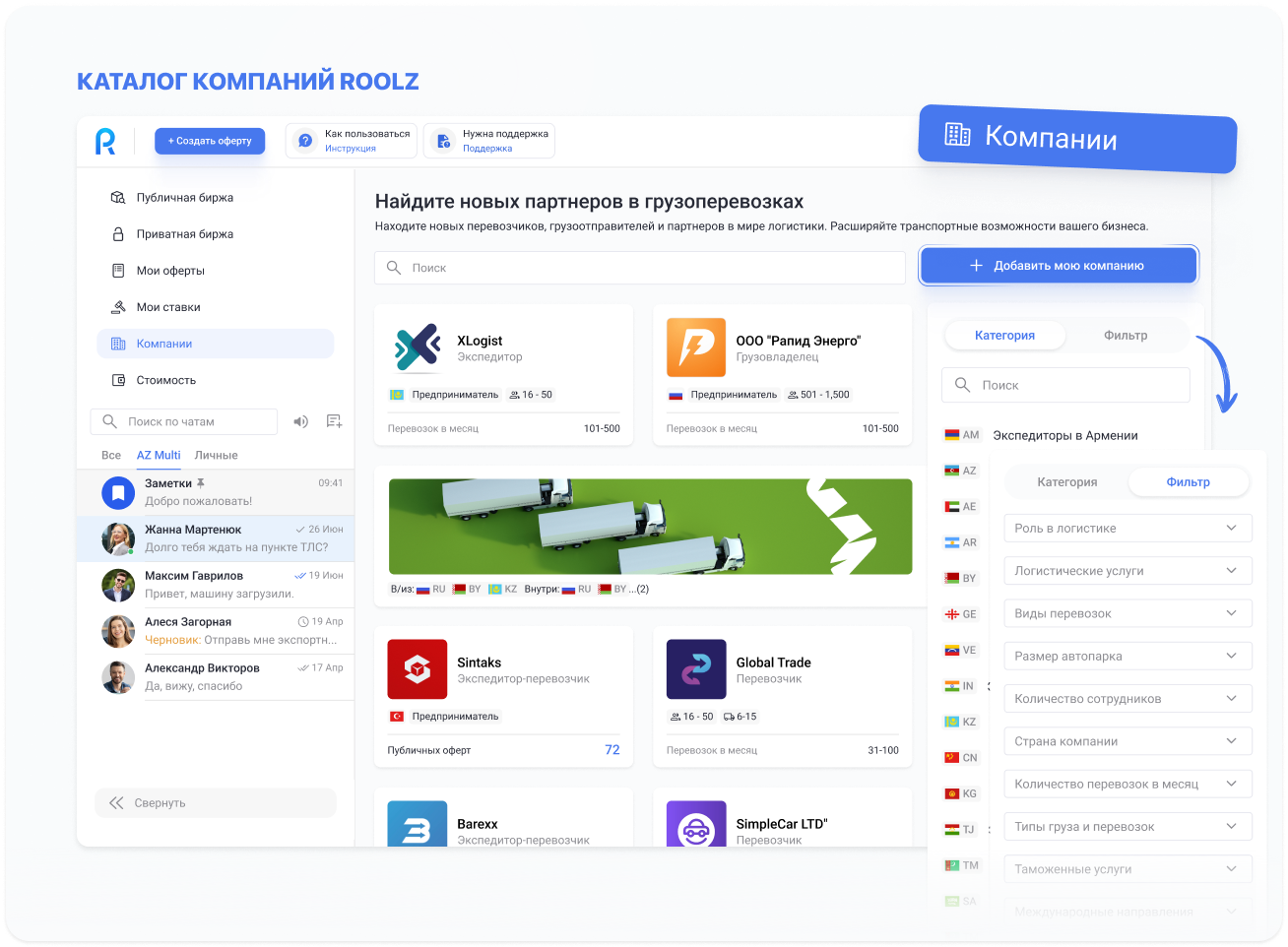This screenshot has height=947, width=1288.
Task: Click the XLogist company logo
Action: coord(417,347)
